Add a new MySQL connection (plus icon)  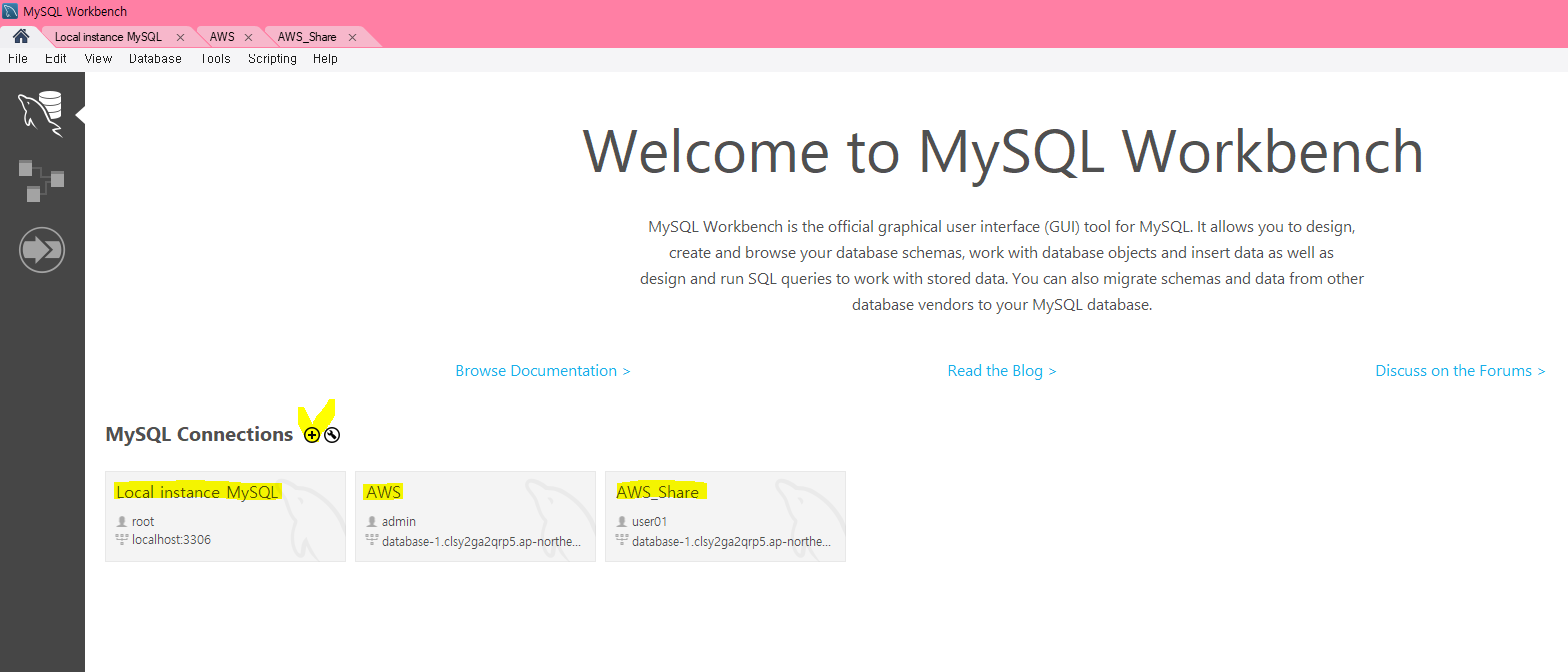[312, 435]
